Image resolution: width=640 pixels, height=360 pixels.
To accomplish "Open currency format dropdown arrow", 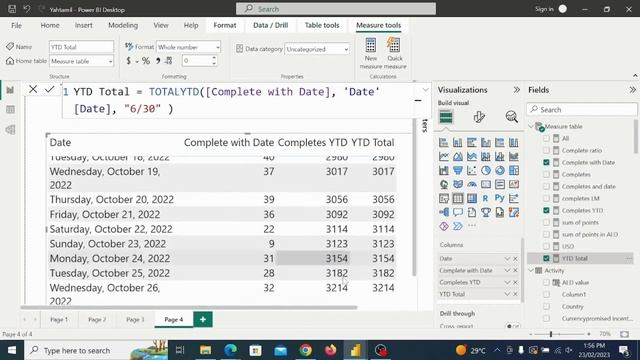I will [x=137, y=61].
